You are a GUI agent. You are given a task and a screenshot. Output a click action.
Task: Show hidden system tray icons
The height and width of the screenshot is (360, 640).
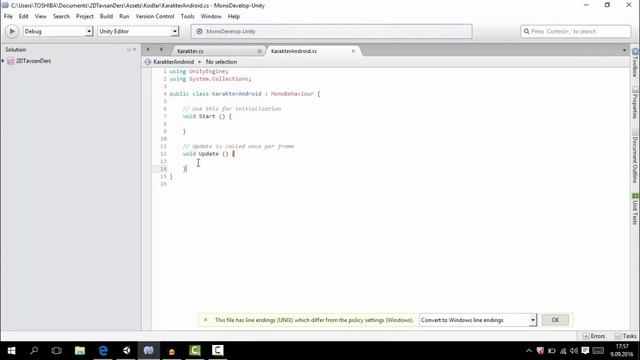pyautogui.click(x=529, y=351)
